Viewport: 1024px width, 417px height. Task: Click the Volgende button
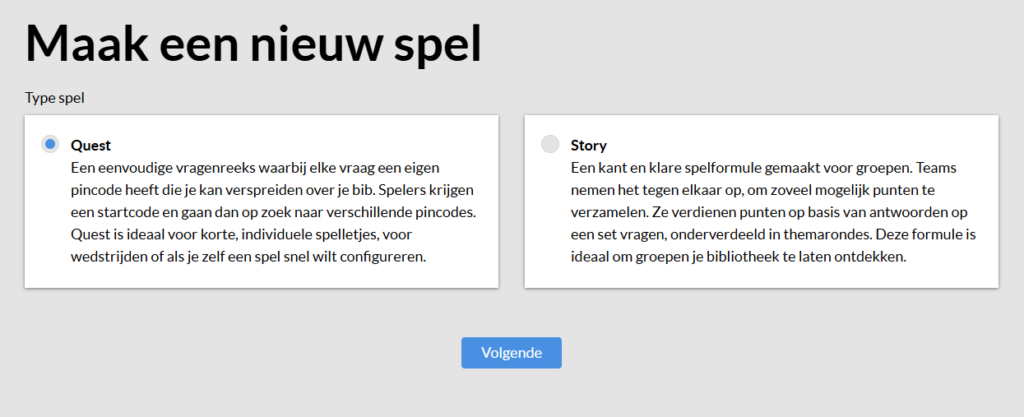pyautogui.click(x=511, y=353)
